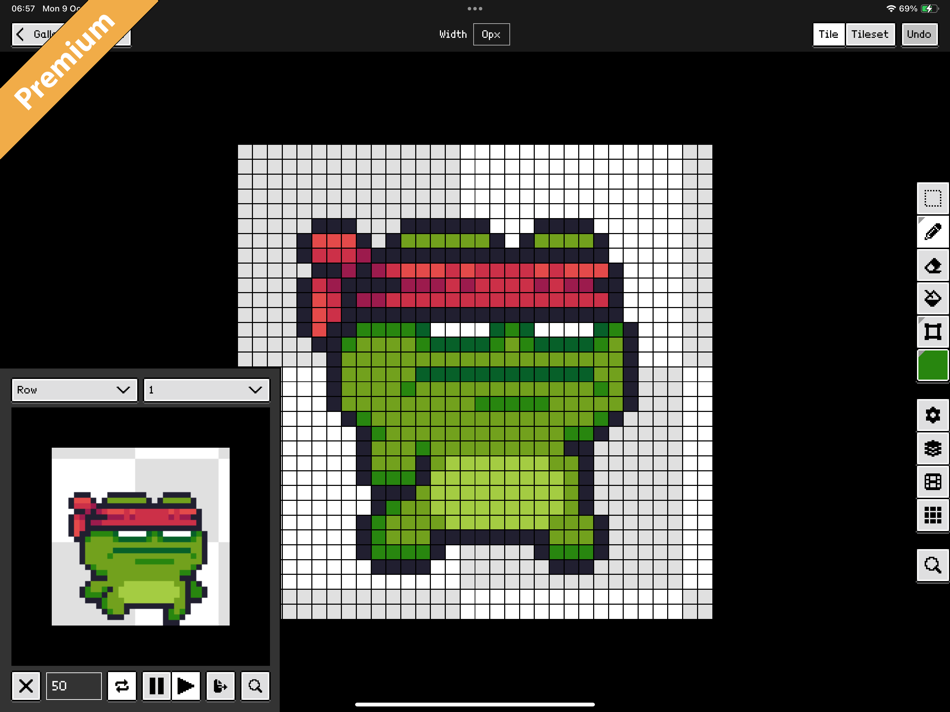This screenshot has height=712, width=950.
Task: Click the frog animation preview thumbnail
Action: tap(141, 537)
